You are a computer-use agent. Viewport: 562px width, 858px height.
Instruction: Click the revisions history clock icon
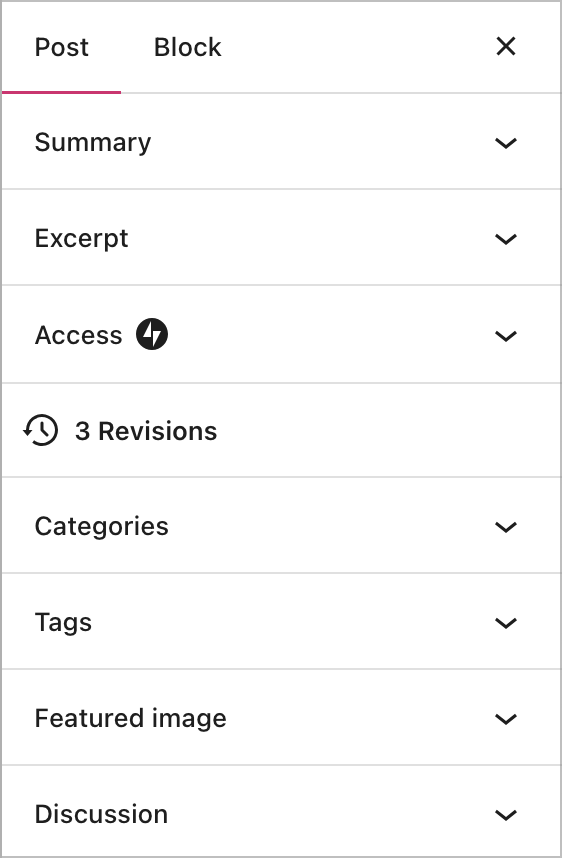40,430
